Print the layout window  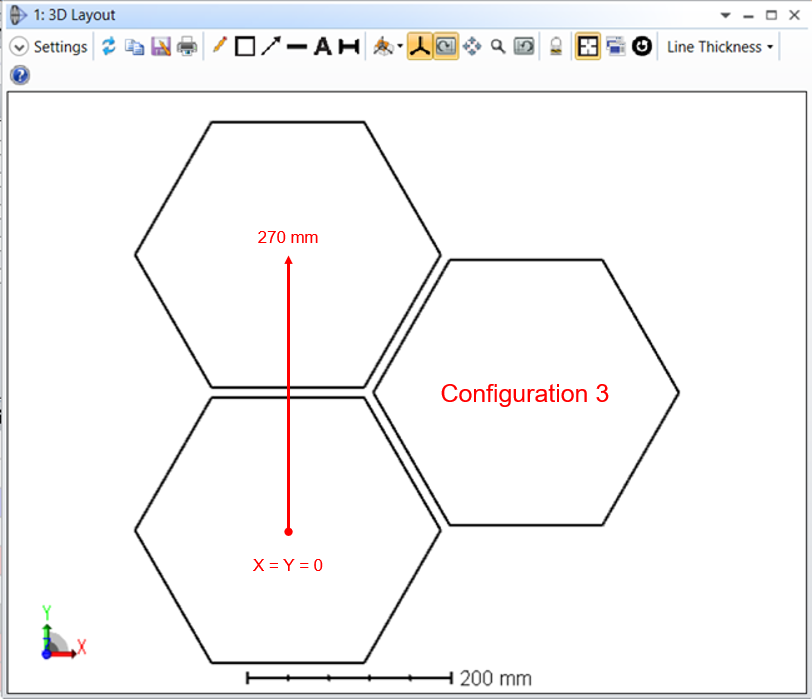[x=187, y=47]
